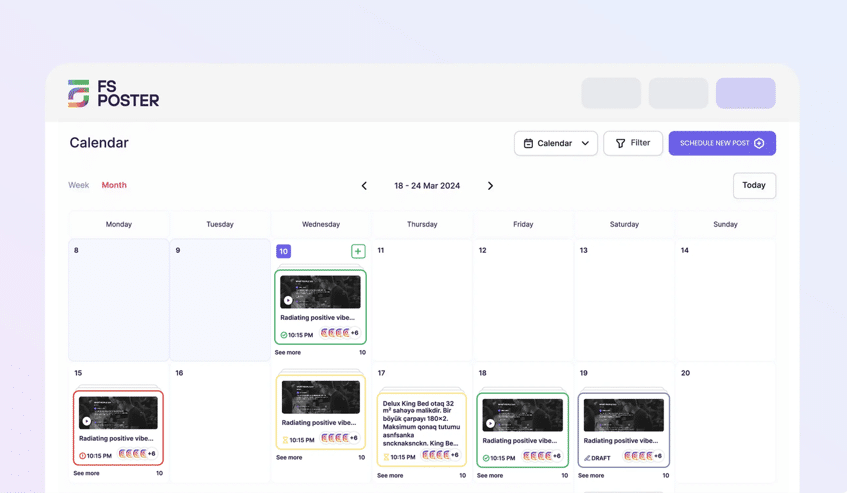Image resolution: width=847 pixels, height=493 pixels.
Task: Switch to Month view tab
Action: coord(114,185)
